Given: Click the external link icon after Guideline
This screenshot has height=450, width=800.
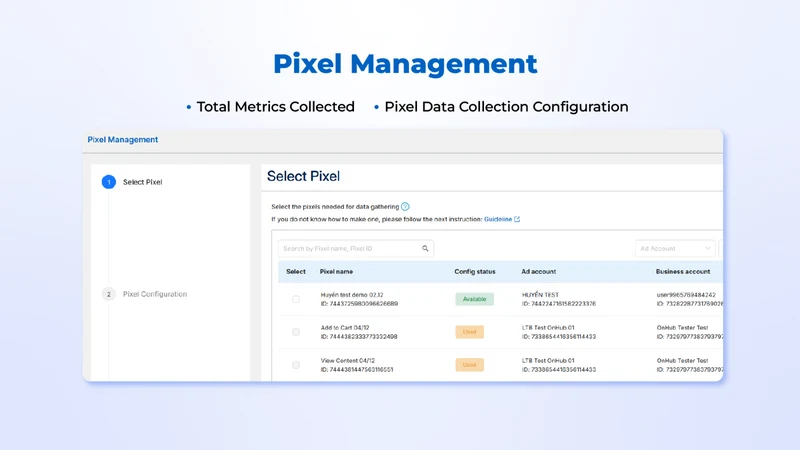Looking at the screenshot, I should point(517,219).
